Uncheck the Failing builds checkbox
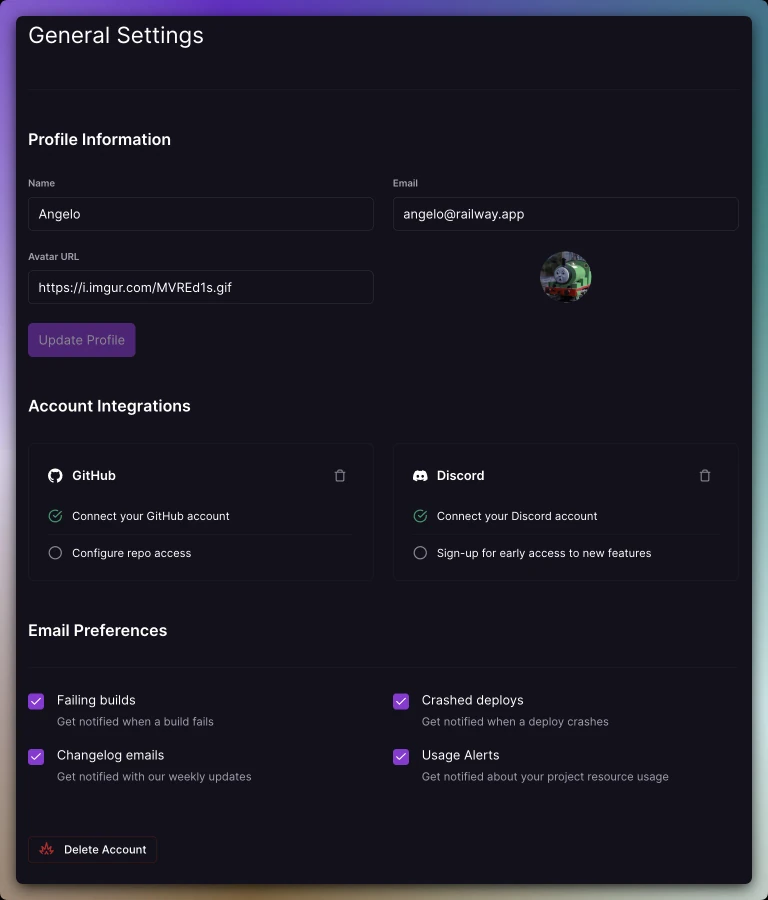This screenshot has width=768, height=900. 36,701
